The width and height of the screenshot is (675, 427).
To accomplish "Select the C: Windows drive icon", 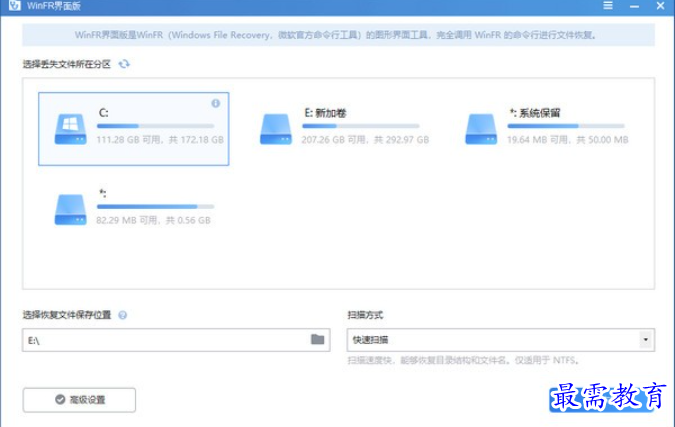I will click(x=71, y=128).
